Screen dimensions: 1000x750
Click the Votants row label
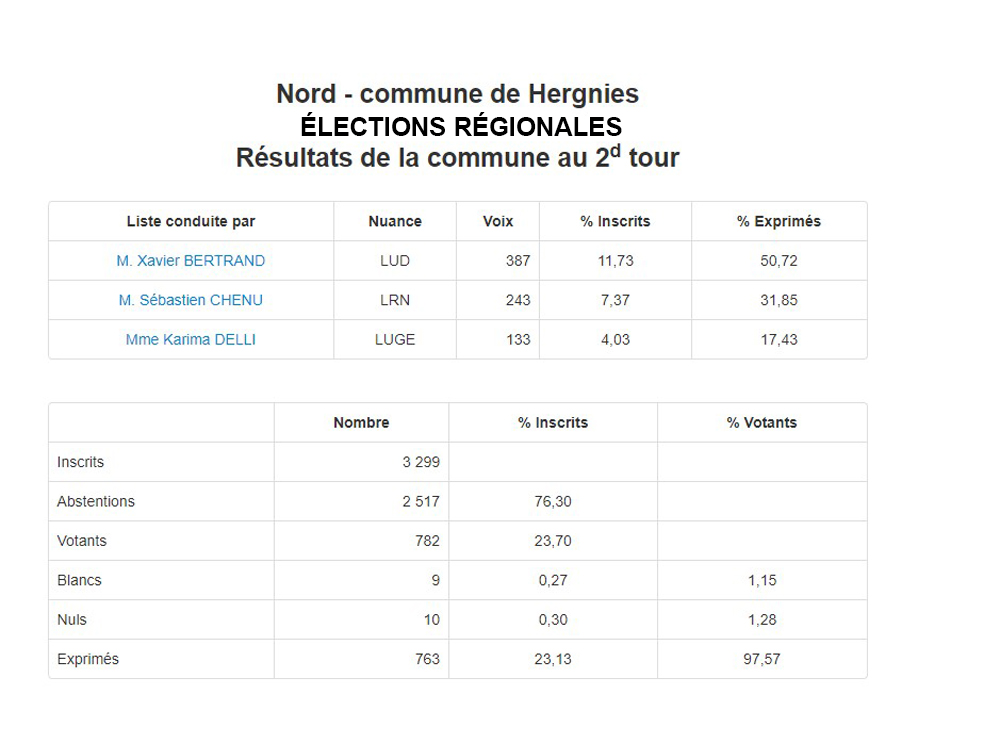(82, 541)
